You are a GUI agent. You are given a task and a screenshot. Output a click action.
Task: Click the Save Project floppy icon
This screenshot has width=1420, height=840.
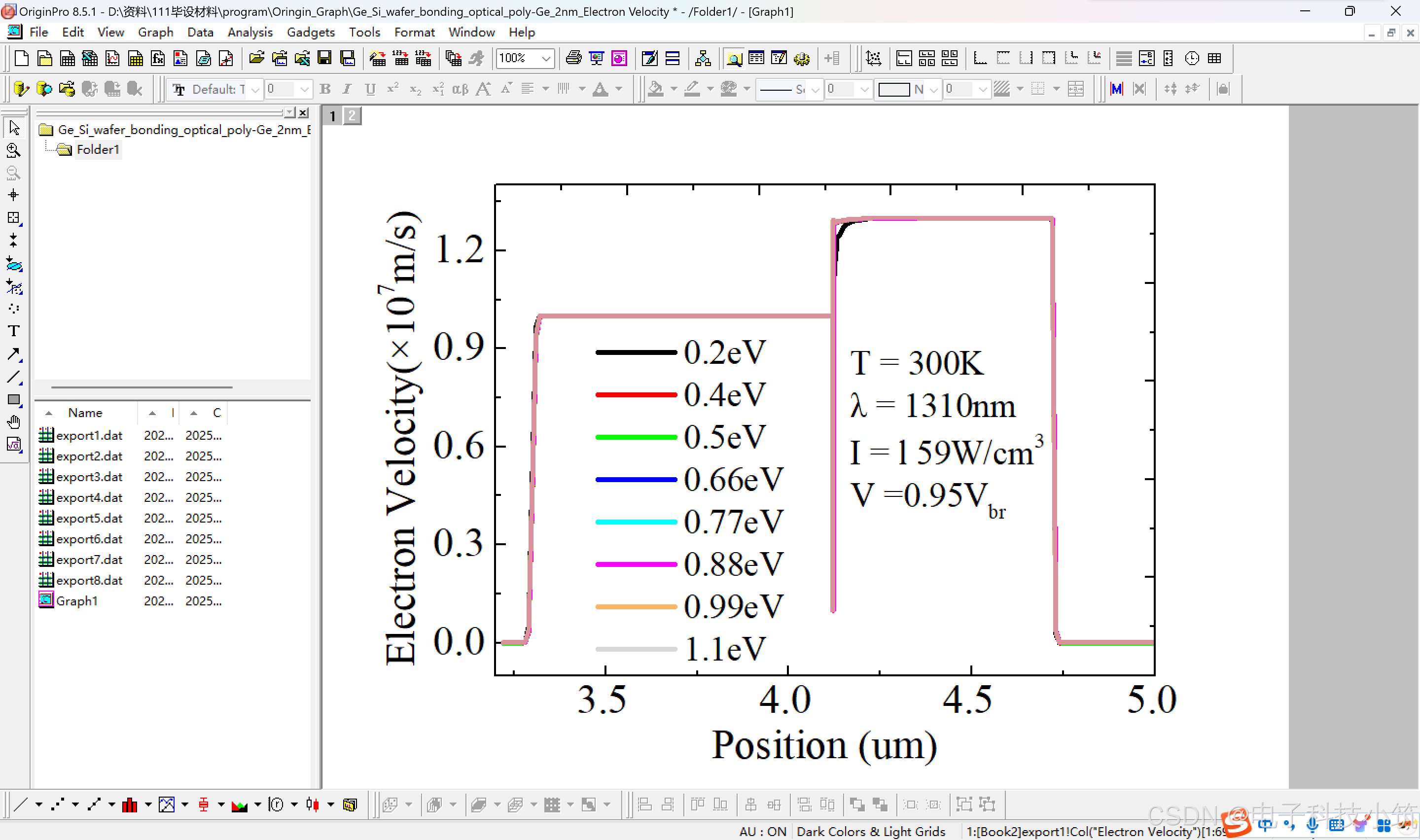(324, 58)
